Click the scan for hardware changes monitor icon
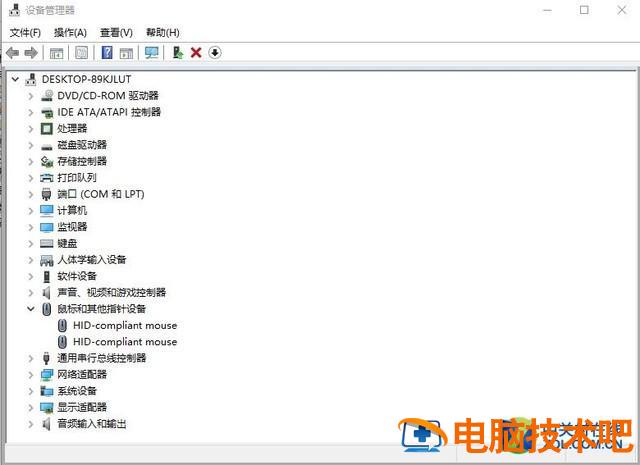The height and width of the screenshot is (465, 640). (151, 53)
